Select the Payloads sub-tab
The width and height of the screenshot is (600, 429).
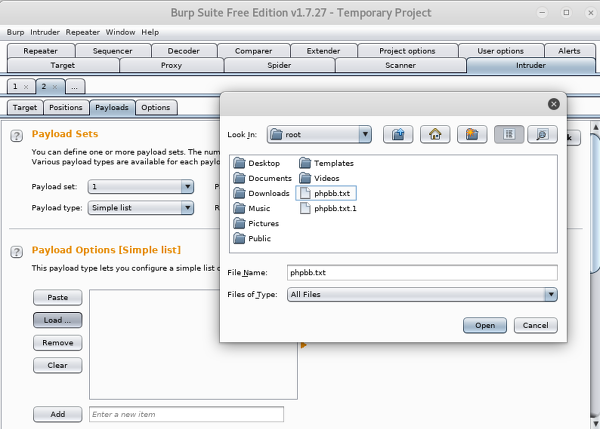(x=112, y=108)
